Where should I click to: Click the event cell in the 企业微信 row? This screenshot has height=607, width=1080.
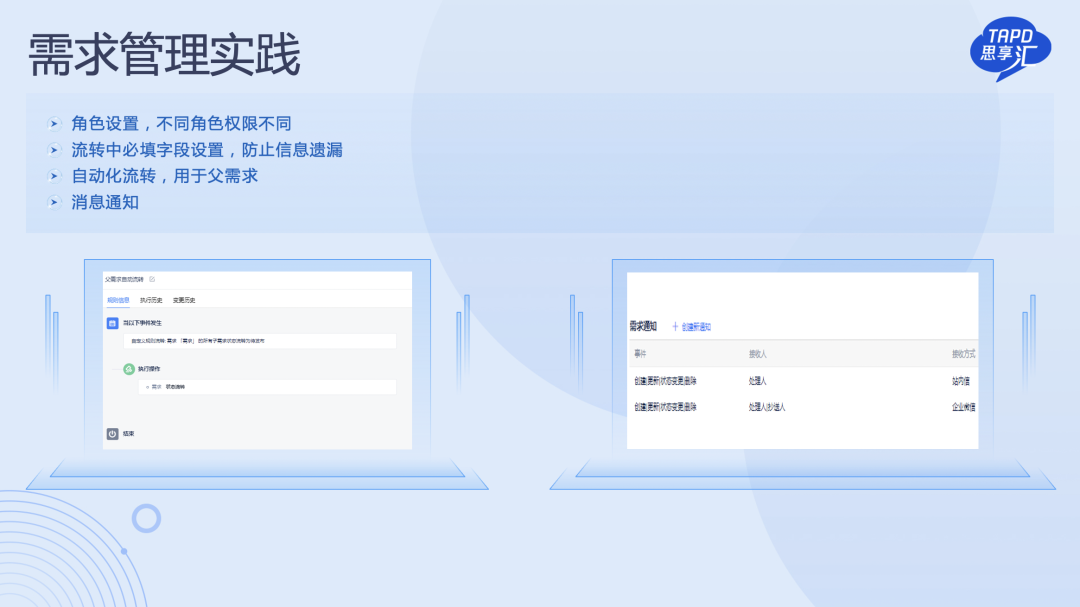coord(665,407)
